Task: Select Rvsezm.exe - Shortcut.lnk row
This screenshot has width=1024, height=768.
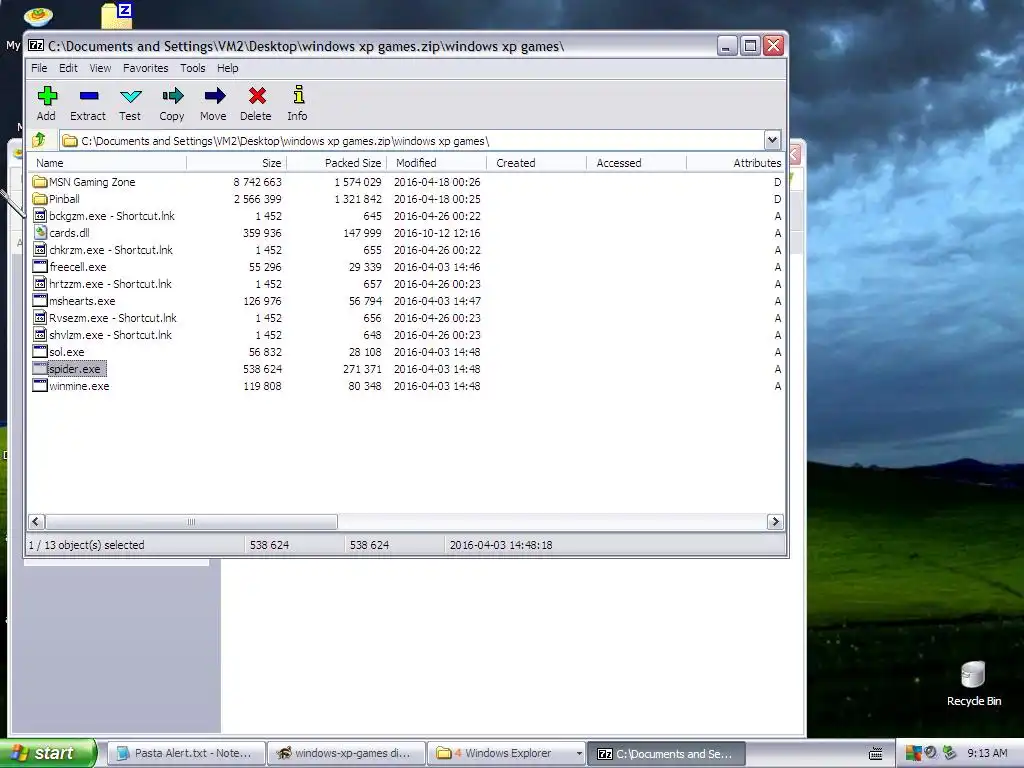Action: click(x=406, y=317)
